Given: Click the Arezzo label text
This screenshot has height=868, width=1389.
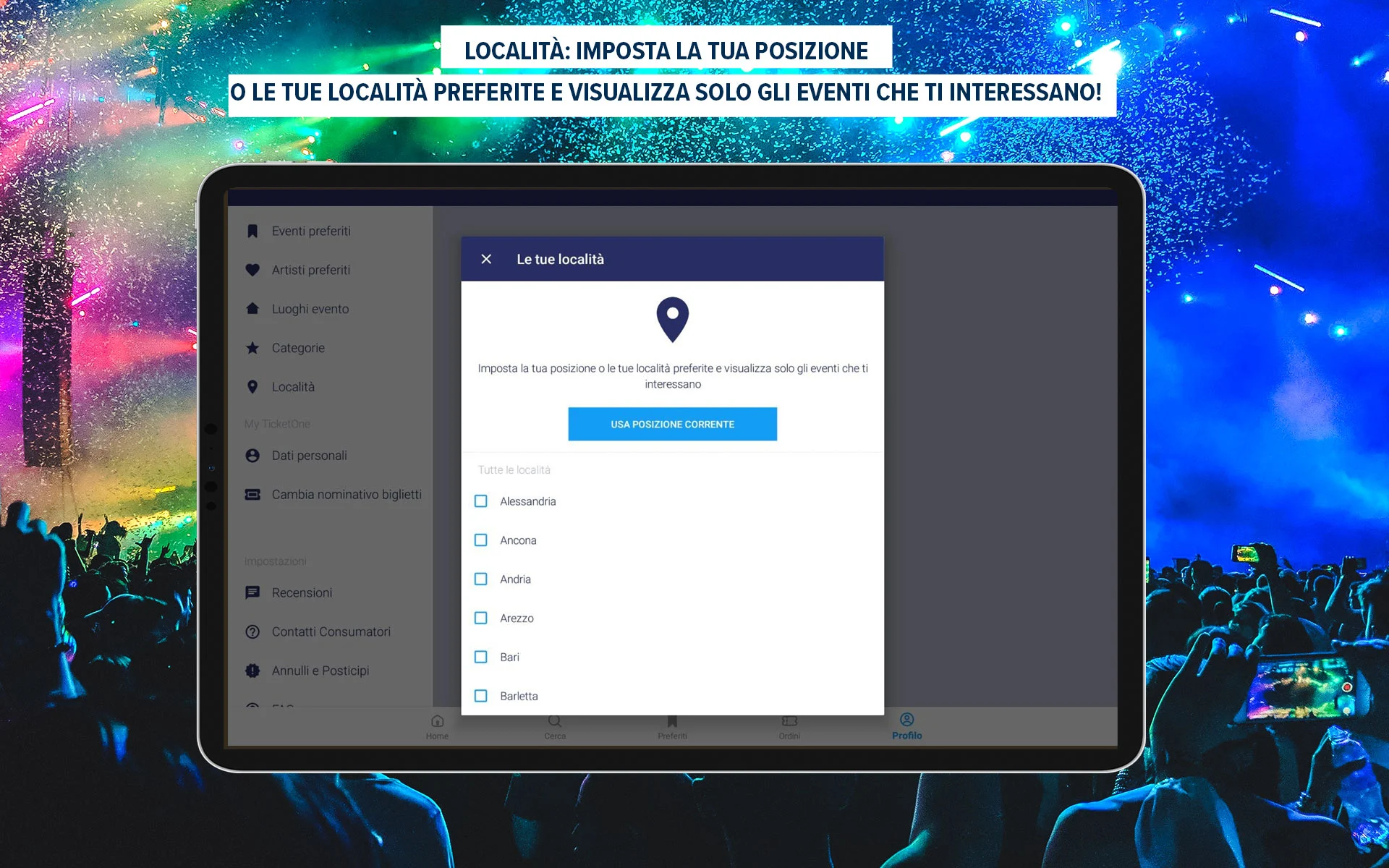Looking at the screenshot, I should coord(517,618).
